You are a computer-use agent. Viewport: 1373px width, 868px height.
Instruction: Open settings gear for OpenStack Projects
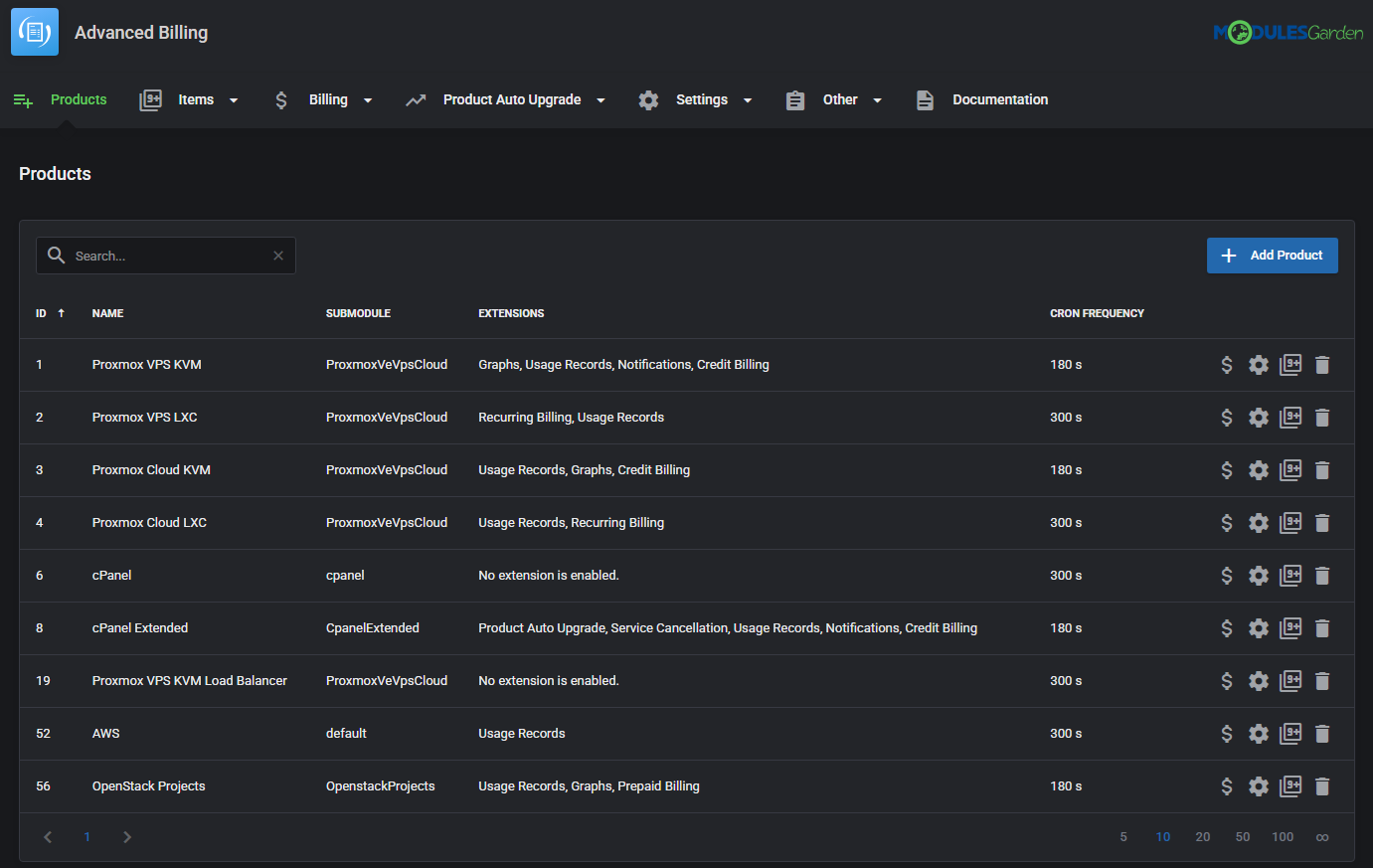point(1259,786)
